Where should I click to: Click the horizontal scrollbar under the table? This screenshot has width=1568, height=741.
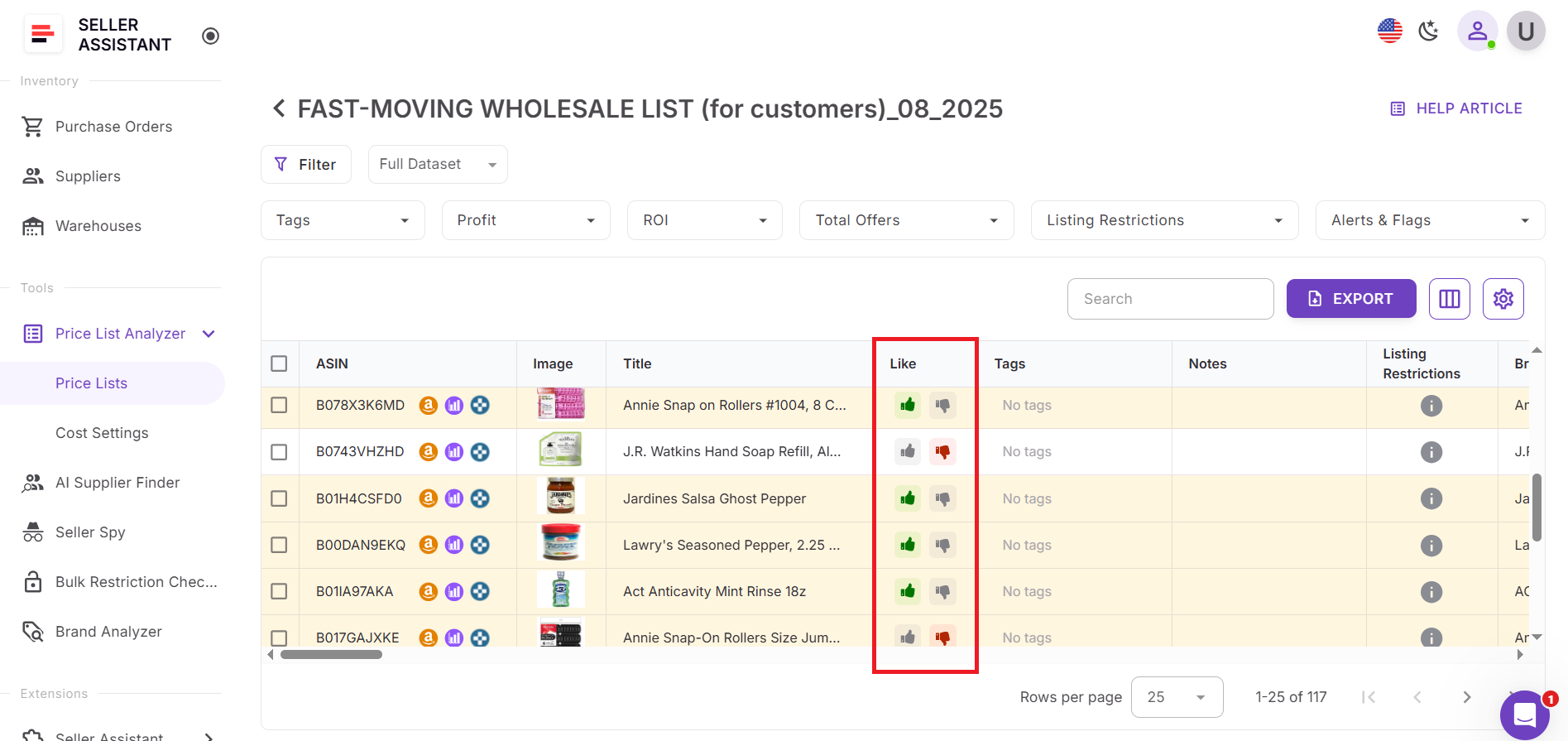(x=331, y=655)
